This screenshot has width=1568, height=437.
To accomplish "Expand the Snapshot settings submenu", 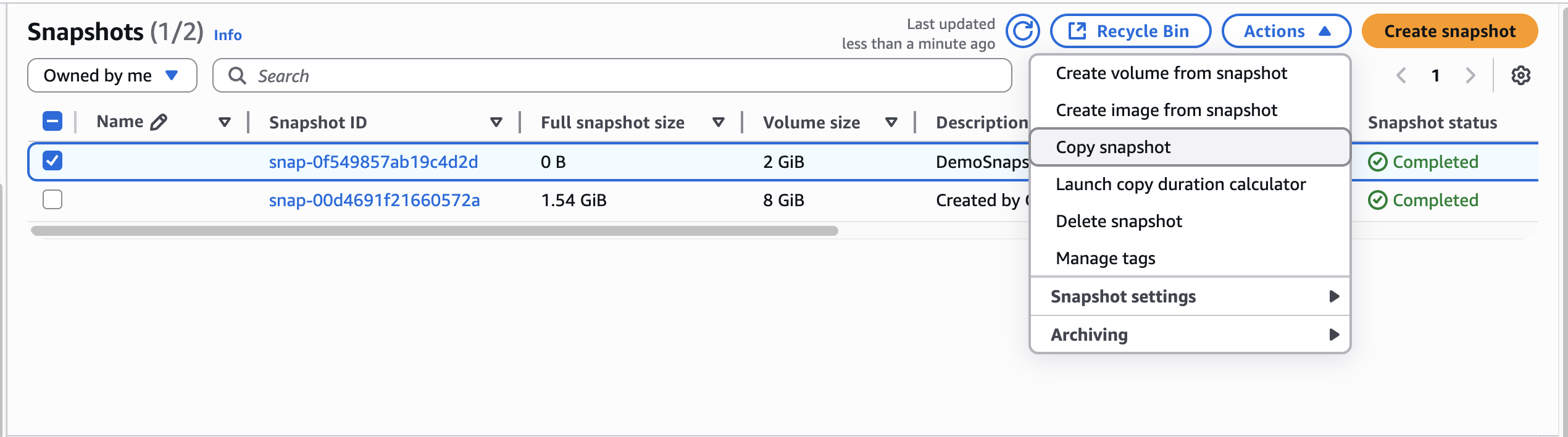I will click(x=1190, y=297).
